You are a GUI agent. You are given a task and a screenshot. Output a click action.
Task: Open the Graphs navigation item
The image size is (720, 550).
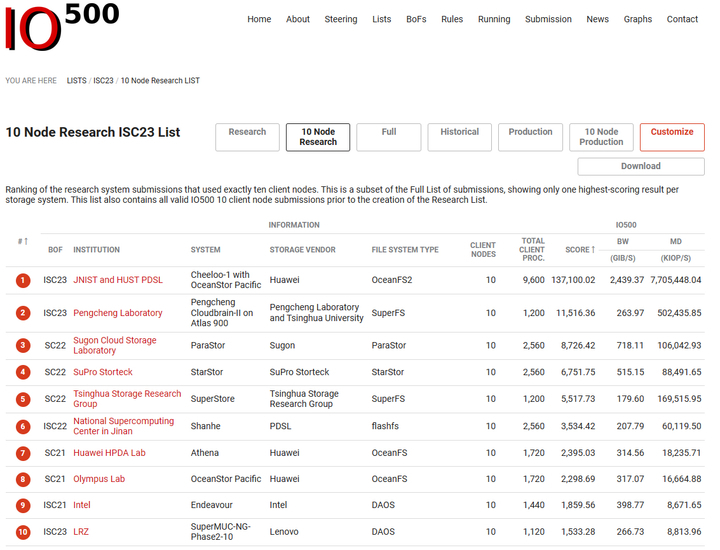click(x=637, y=19)
